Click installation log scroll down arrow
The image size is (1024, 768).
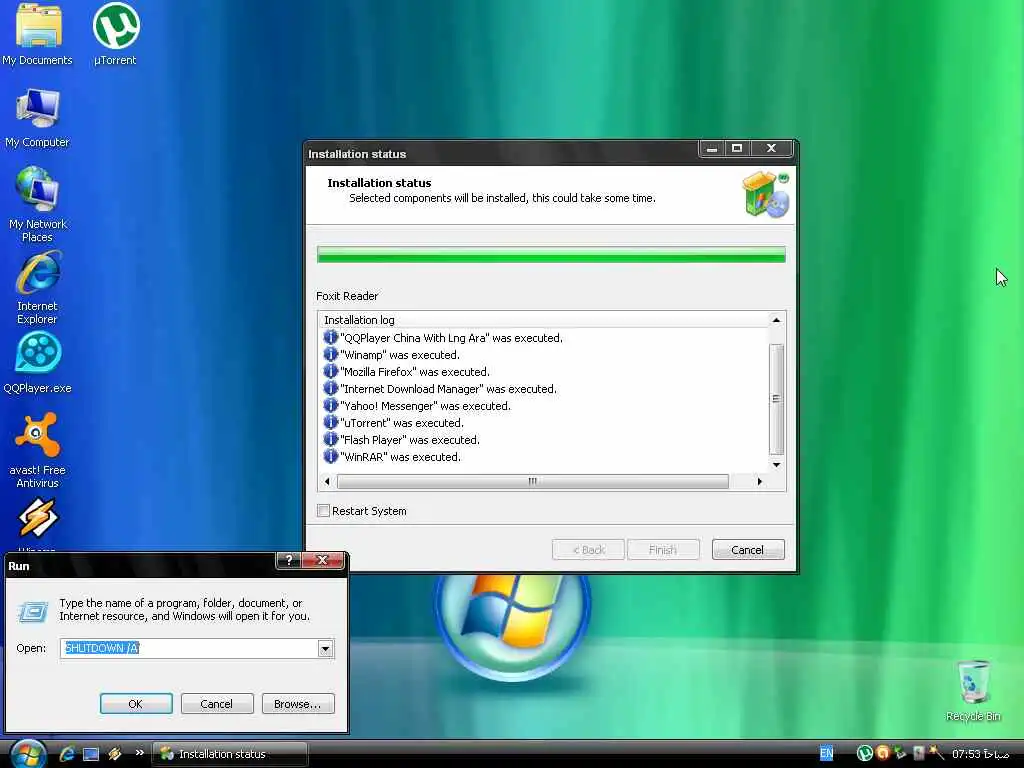(x=776, y=465)
